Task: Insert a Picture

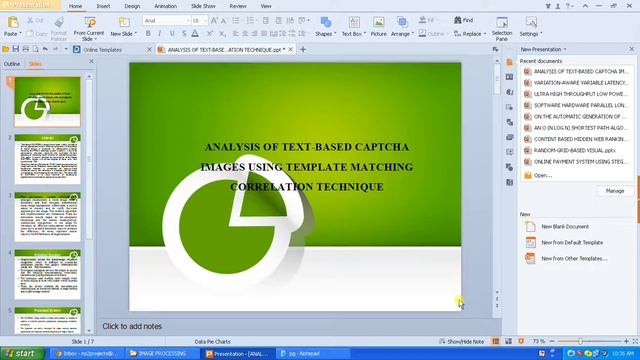Action: [378, 27]
